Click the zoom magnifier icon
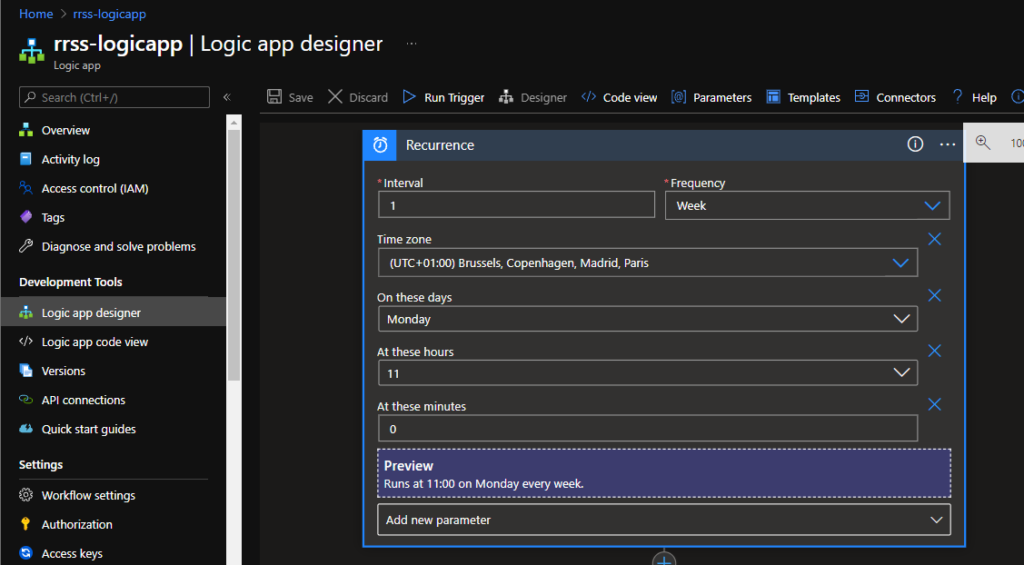This screenshot has width=1024, height=565. (982, 142)
